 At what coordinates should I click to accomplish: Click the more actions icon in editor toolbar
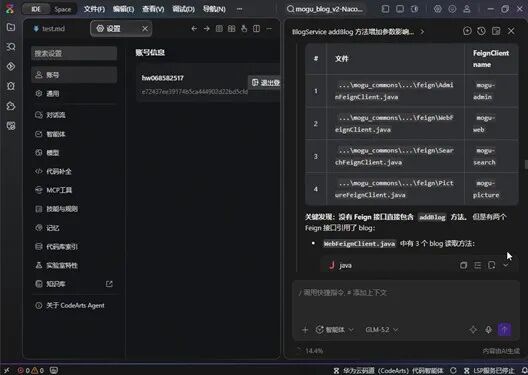(269, 29)
